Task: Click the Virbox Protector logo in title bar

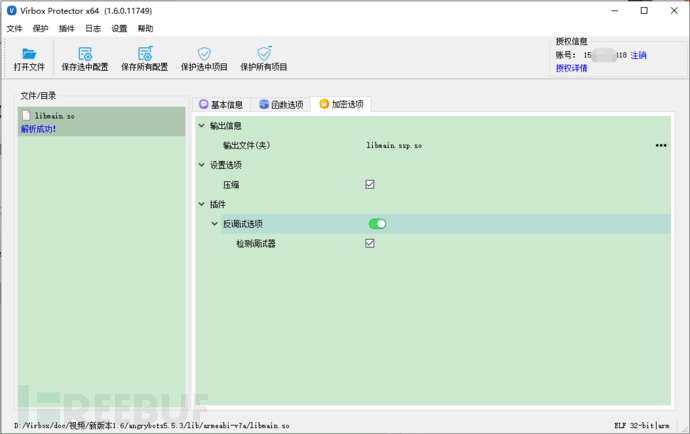Action: (11, 11)
